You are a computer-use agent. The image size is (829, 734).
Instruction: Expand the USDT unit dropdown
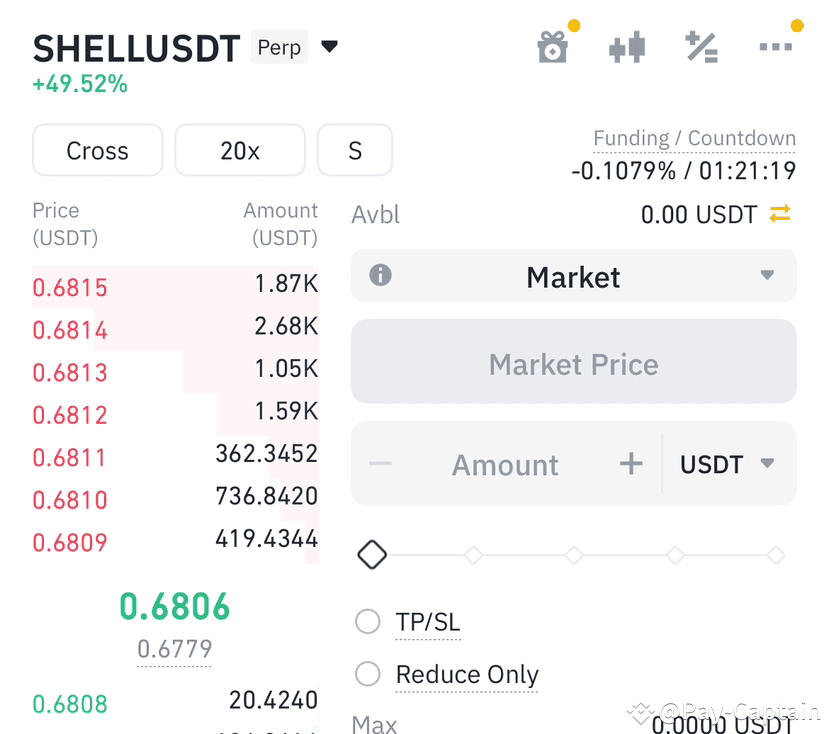pos(730,463)
